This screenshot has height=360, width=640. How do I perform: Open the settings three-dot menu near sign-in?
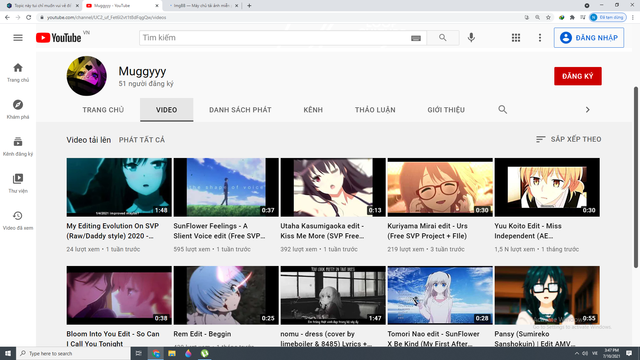point(540,38)
